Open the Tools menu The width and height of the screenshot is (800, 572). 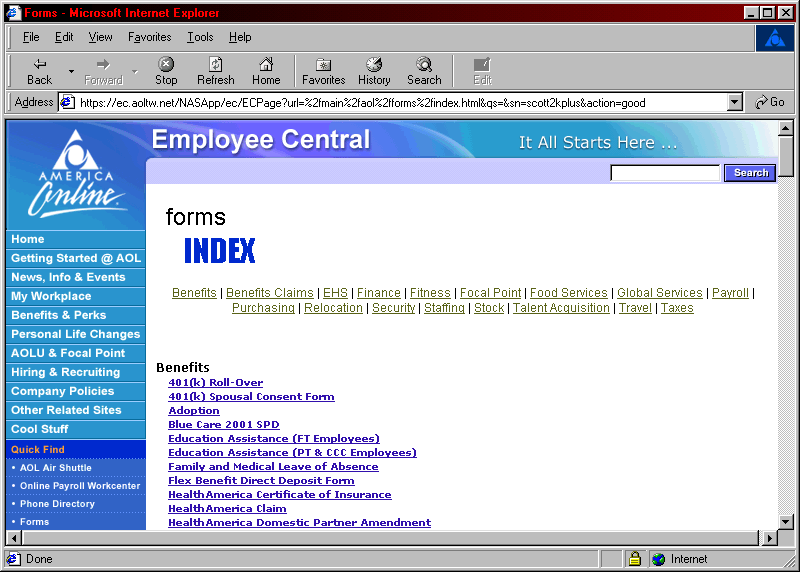200,37
